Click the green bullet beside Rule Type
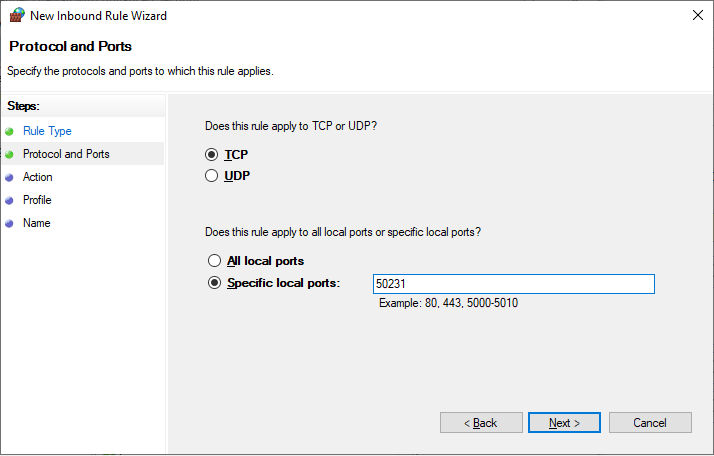The image size is (714, 456). 10,131
